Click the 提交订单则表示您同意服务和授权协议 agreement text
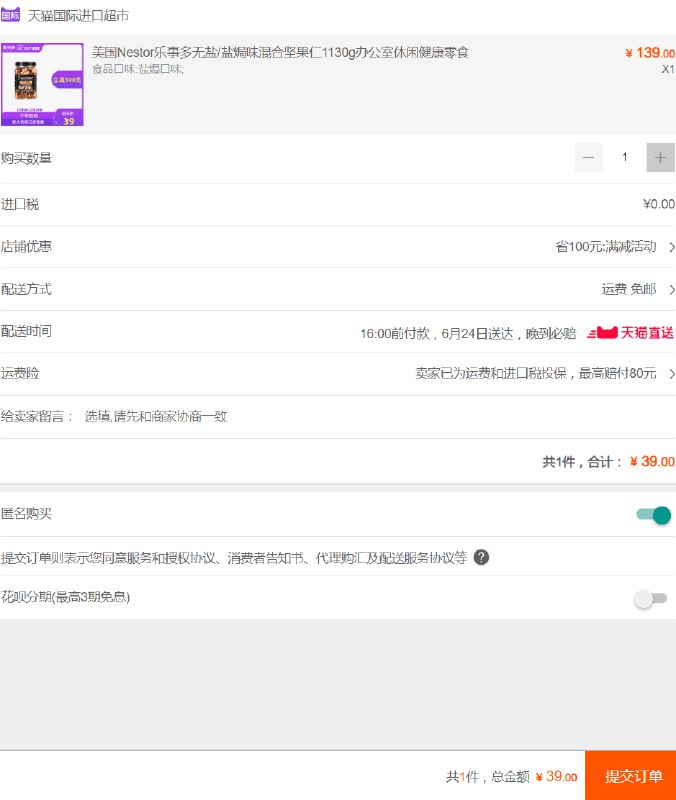 (234, 558)
